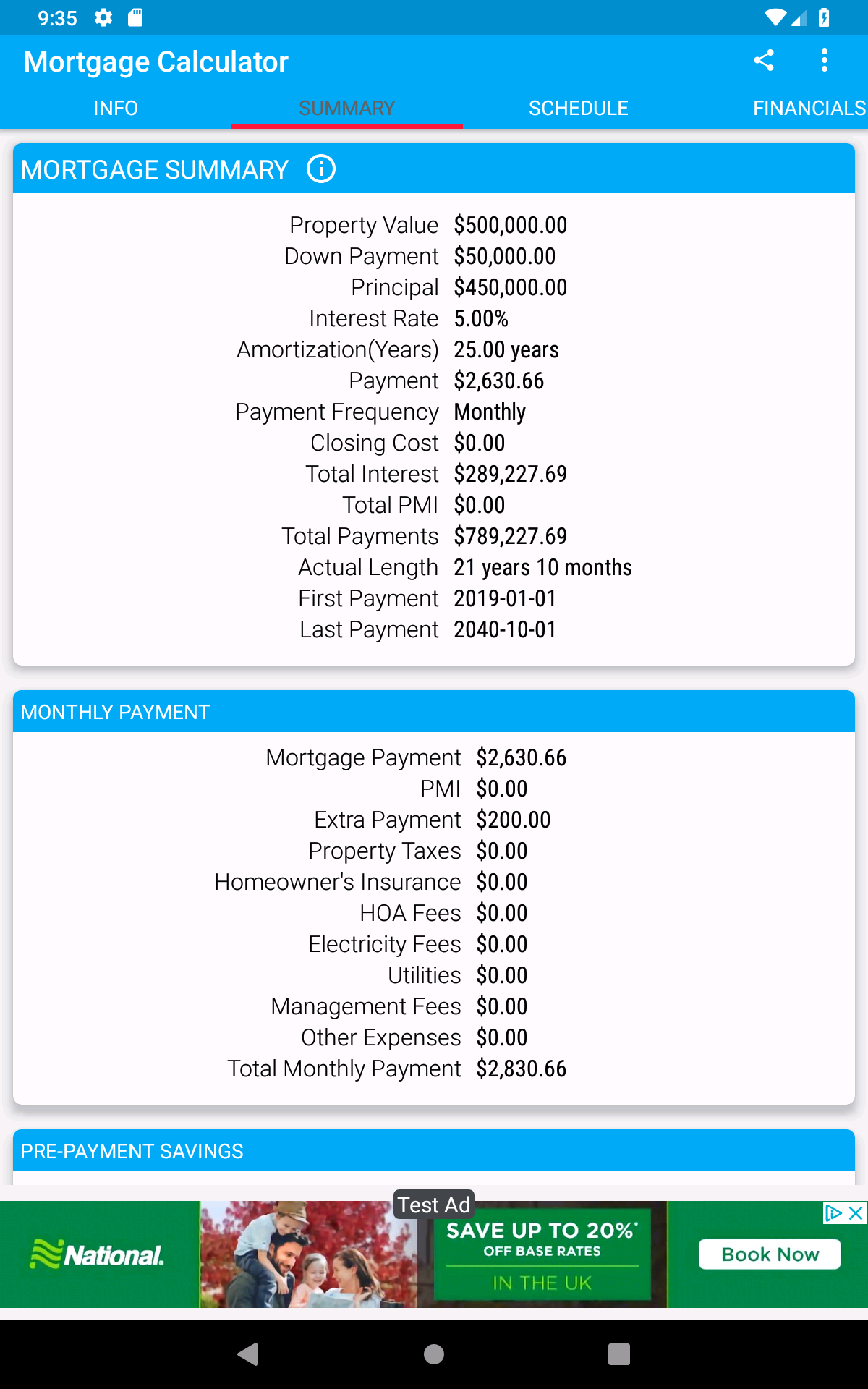Open the three-dot overflow menu
Screen dimensions: 868x1389
(x=824, y=61)
